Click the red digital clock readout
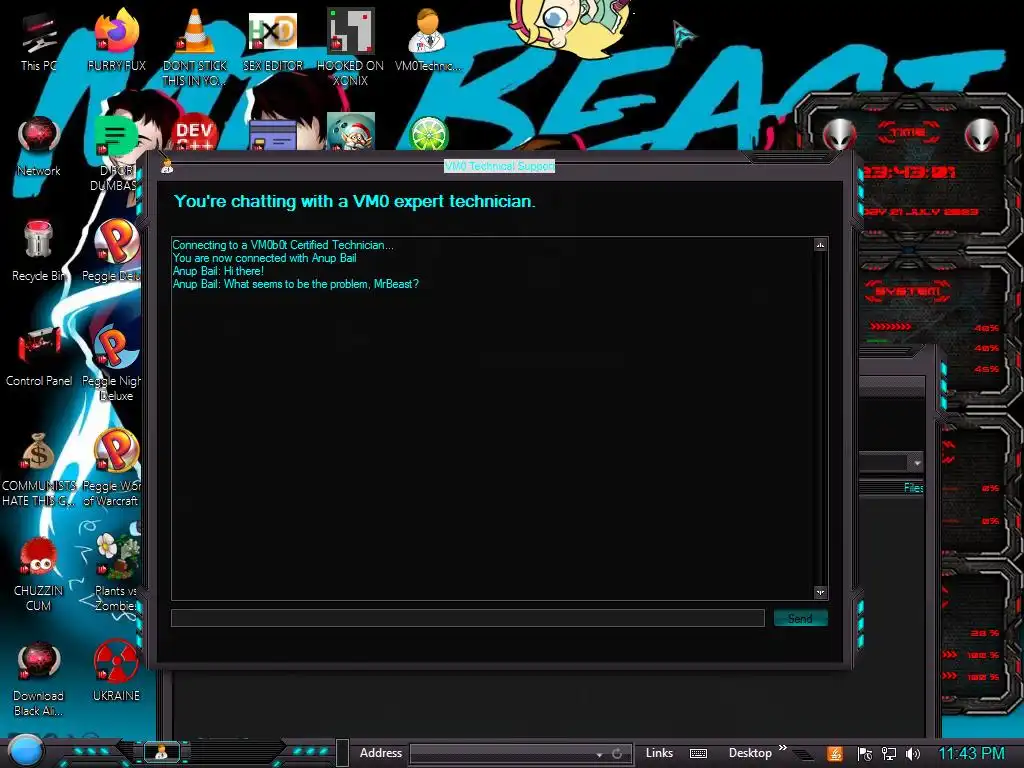The image size is (1024, 768). [x=909, y=172]
